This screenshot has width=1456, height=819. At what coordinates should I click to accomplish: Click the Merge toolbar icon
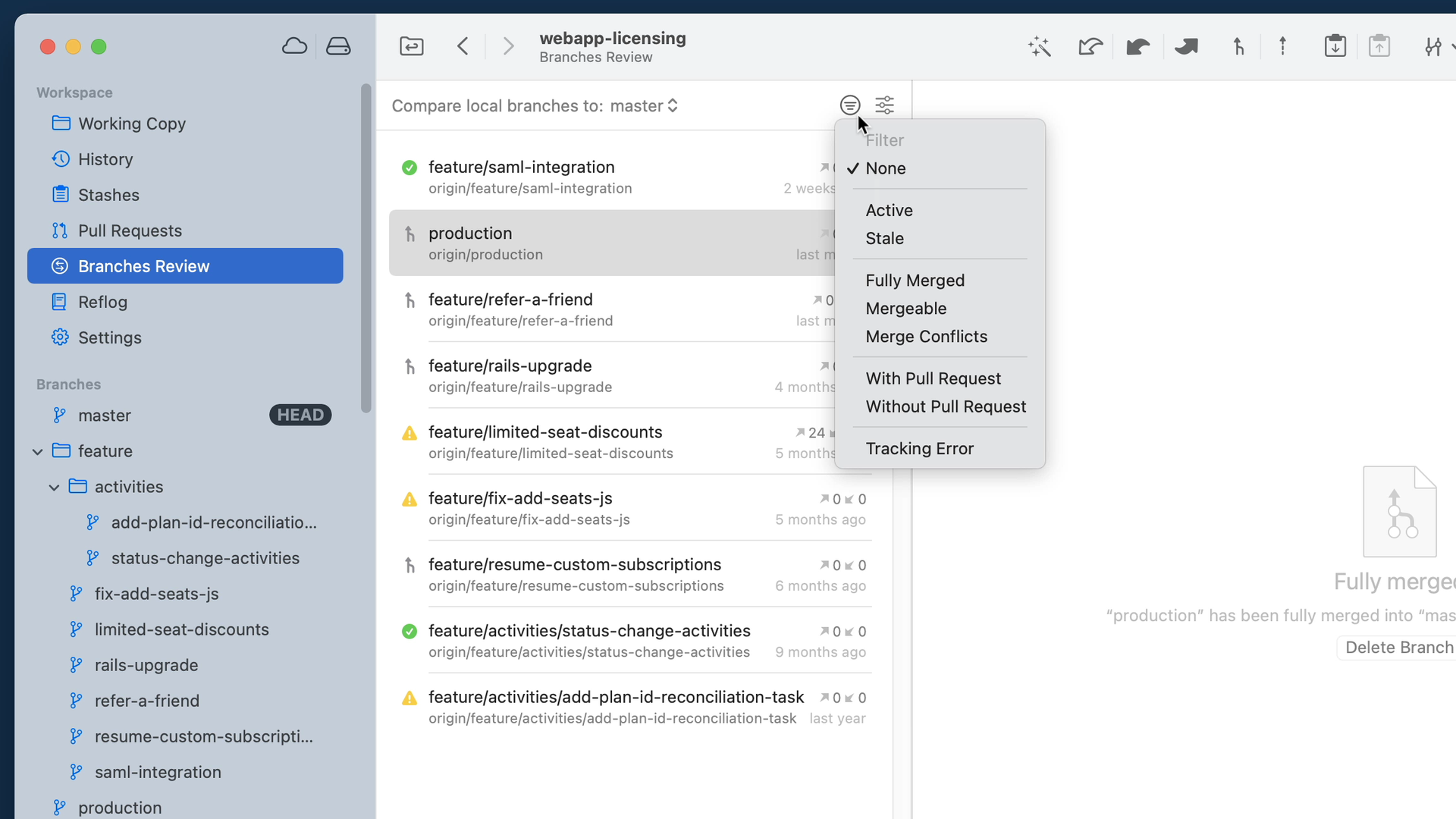tap(1238, 46)
